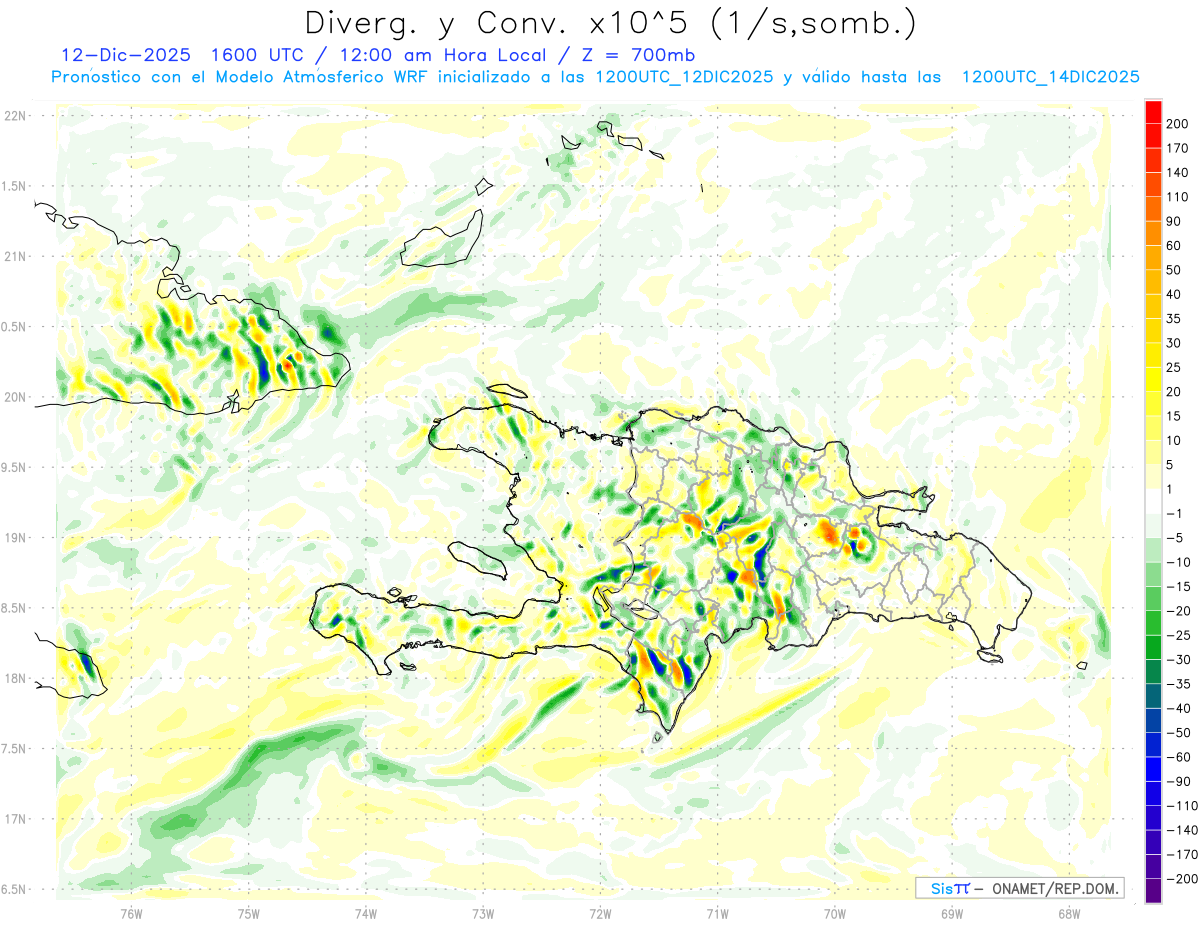Click the color bar segment between -25 and -30

pyautogui.click(x=1153, y=648)
